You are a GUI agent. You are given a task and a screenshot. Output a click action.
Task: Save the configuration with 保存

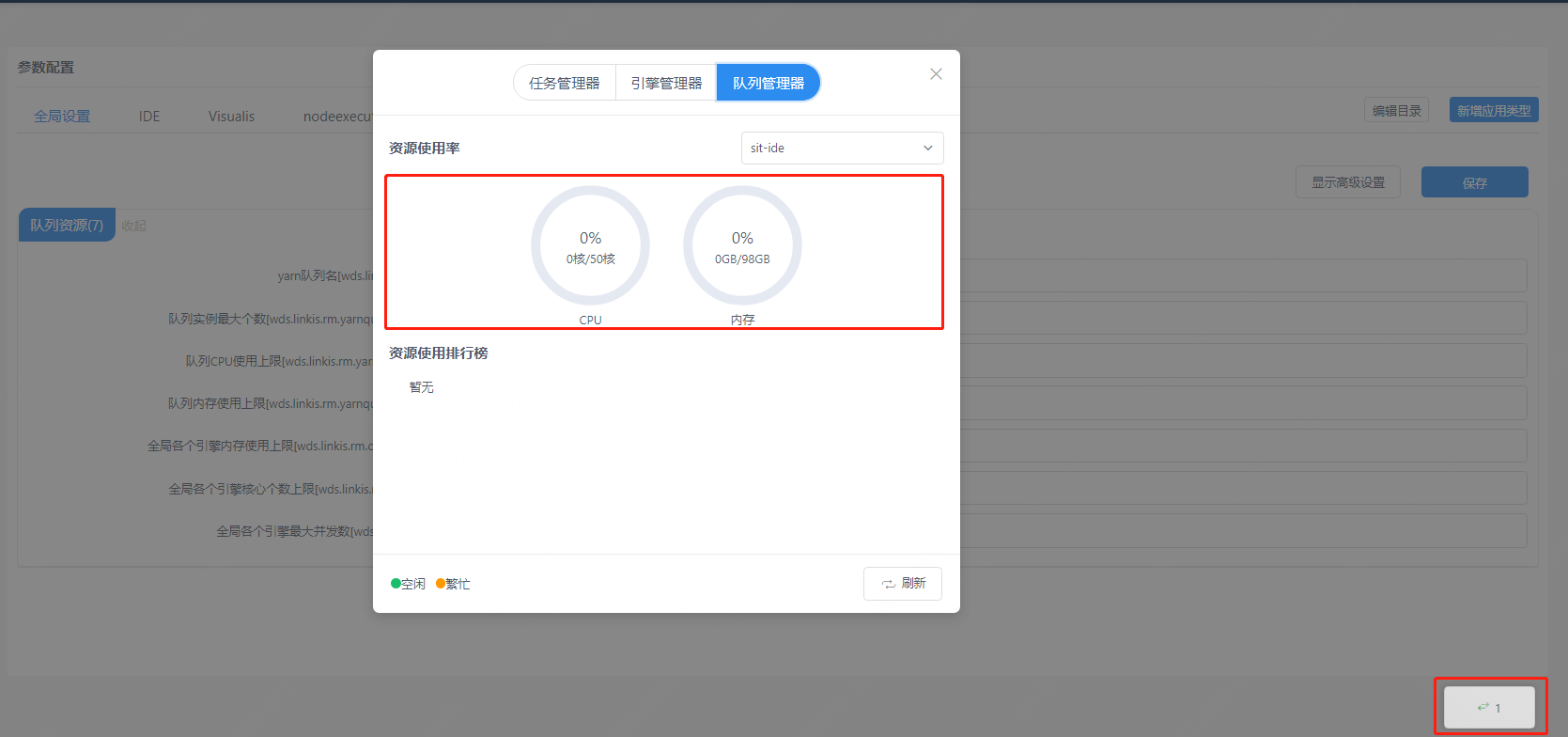(1474, 182)
